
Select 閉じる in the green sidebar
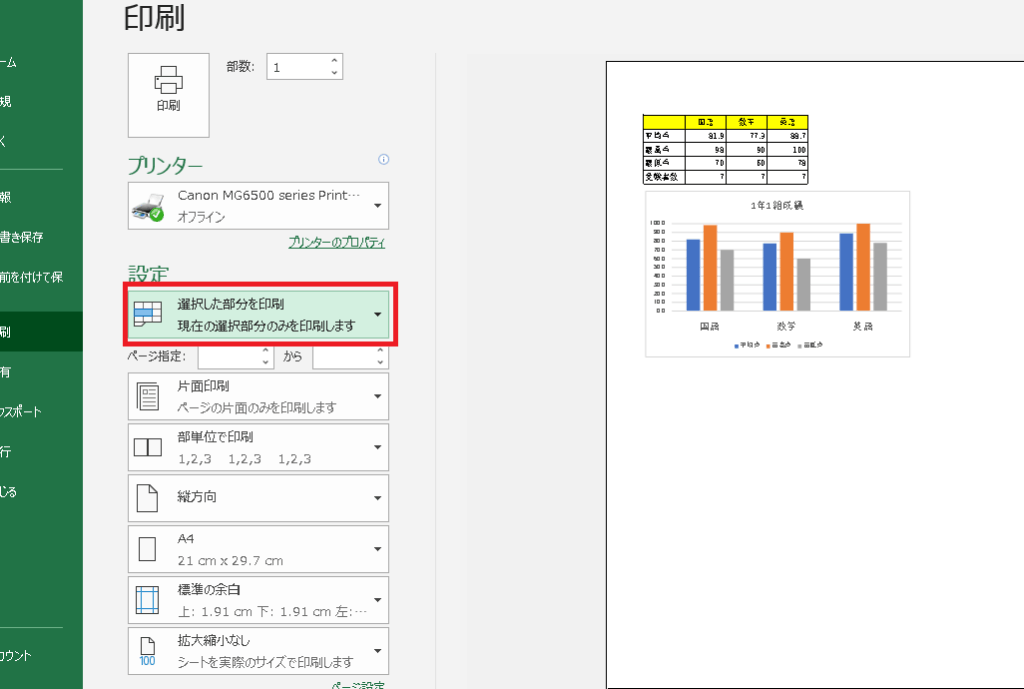pyautogui.click(x=41, y=492)
